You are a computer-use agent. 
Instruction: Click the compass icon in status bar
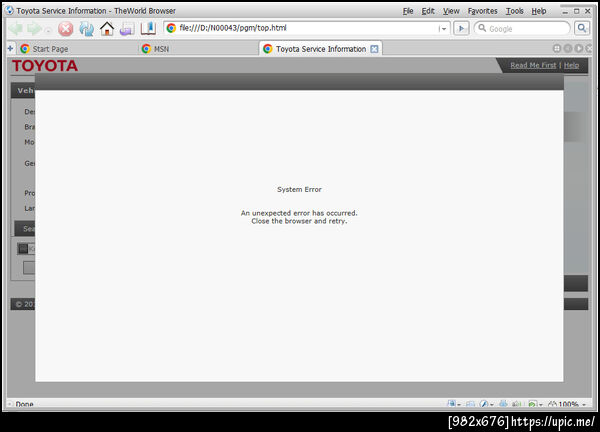(484, 404)
